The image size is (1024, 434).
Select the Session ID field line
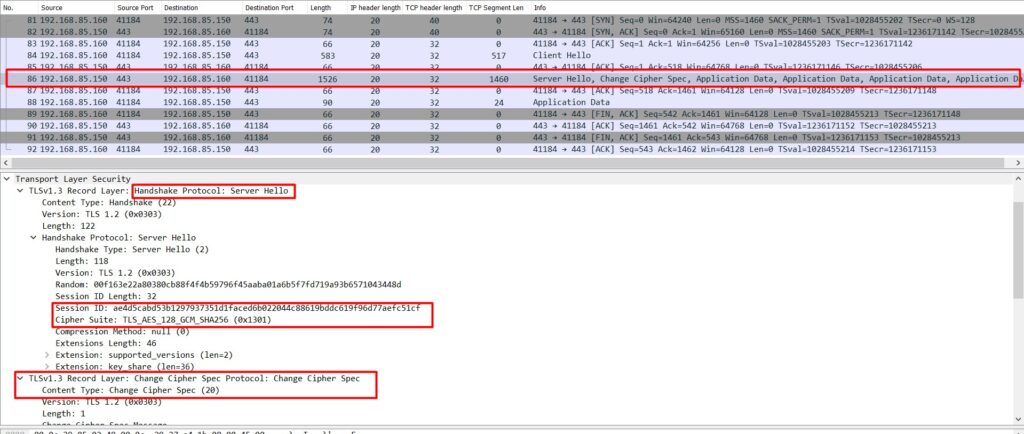pos(238,308)
